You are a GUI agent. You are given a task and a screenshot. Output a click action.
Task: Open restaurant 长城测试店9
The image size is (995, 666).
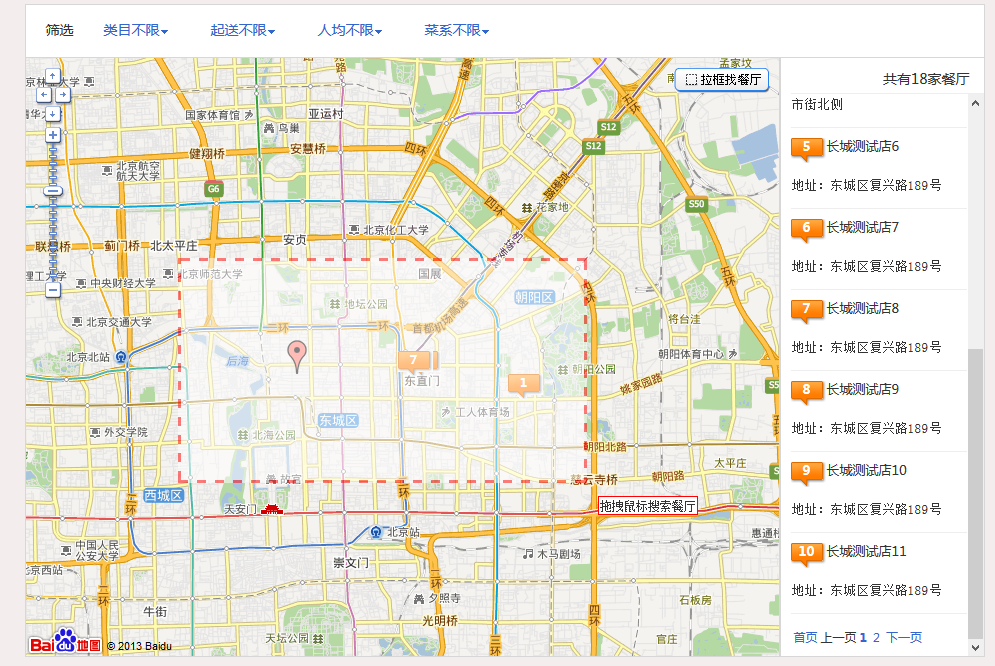862,389
